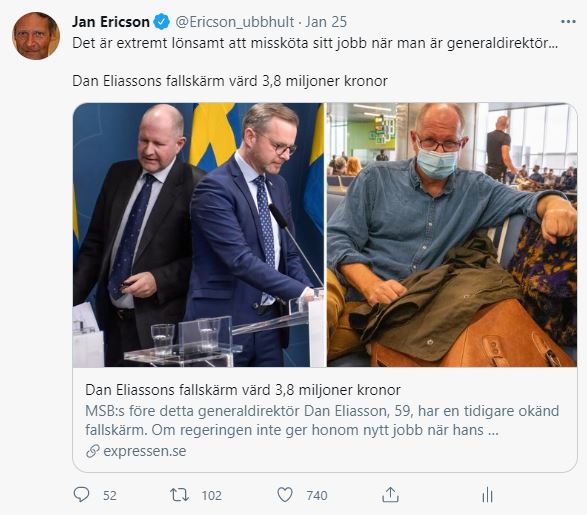Click the retweet arrows icon
Screen dimensions: 587x515
point(179,495)
